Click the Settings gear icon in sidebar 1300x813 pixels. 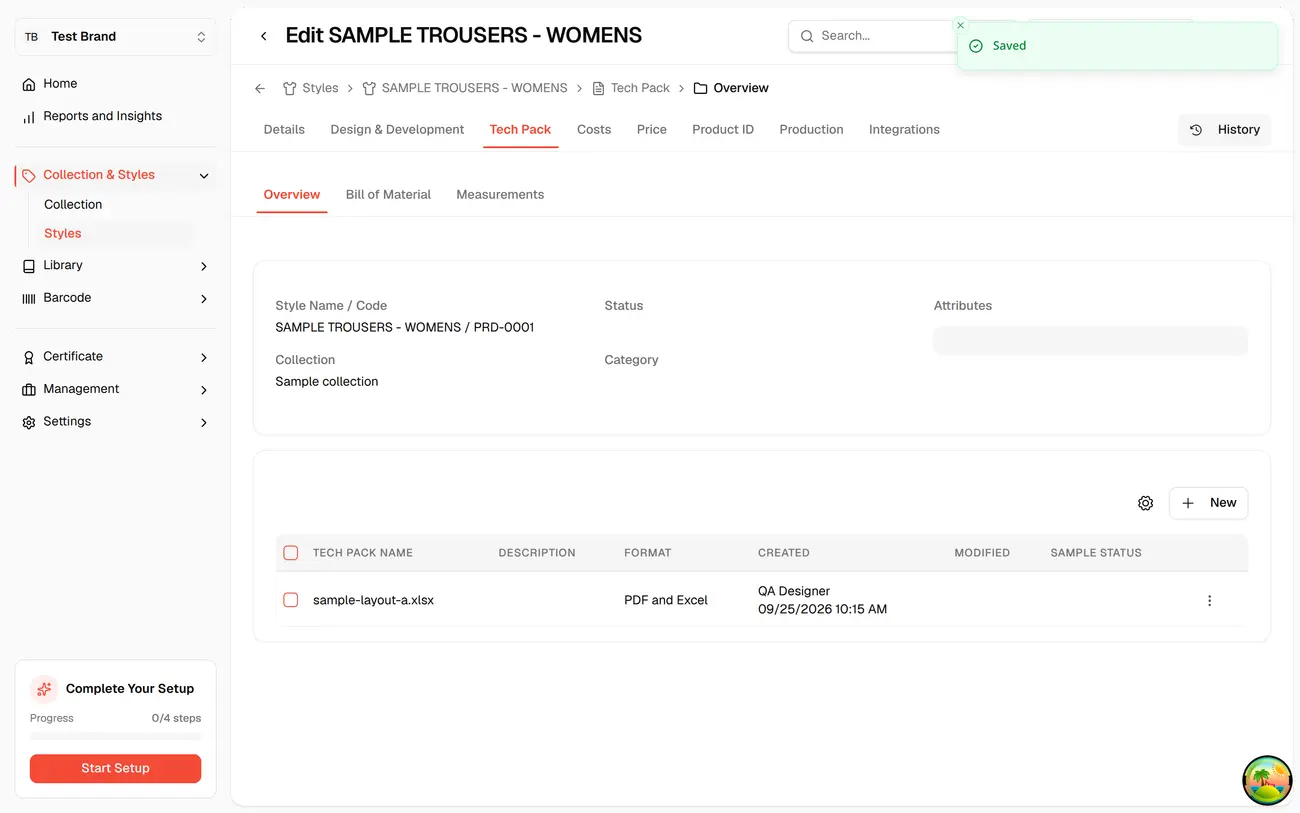29,422
